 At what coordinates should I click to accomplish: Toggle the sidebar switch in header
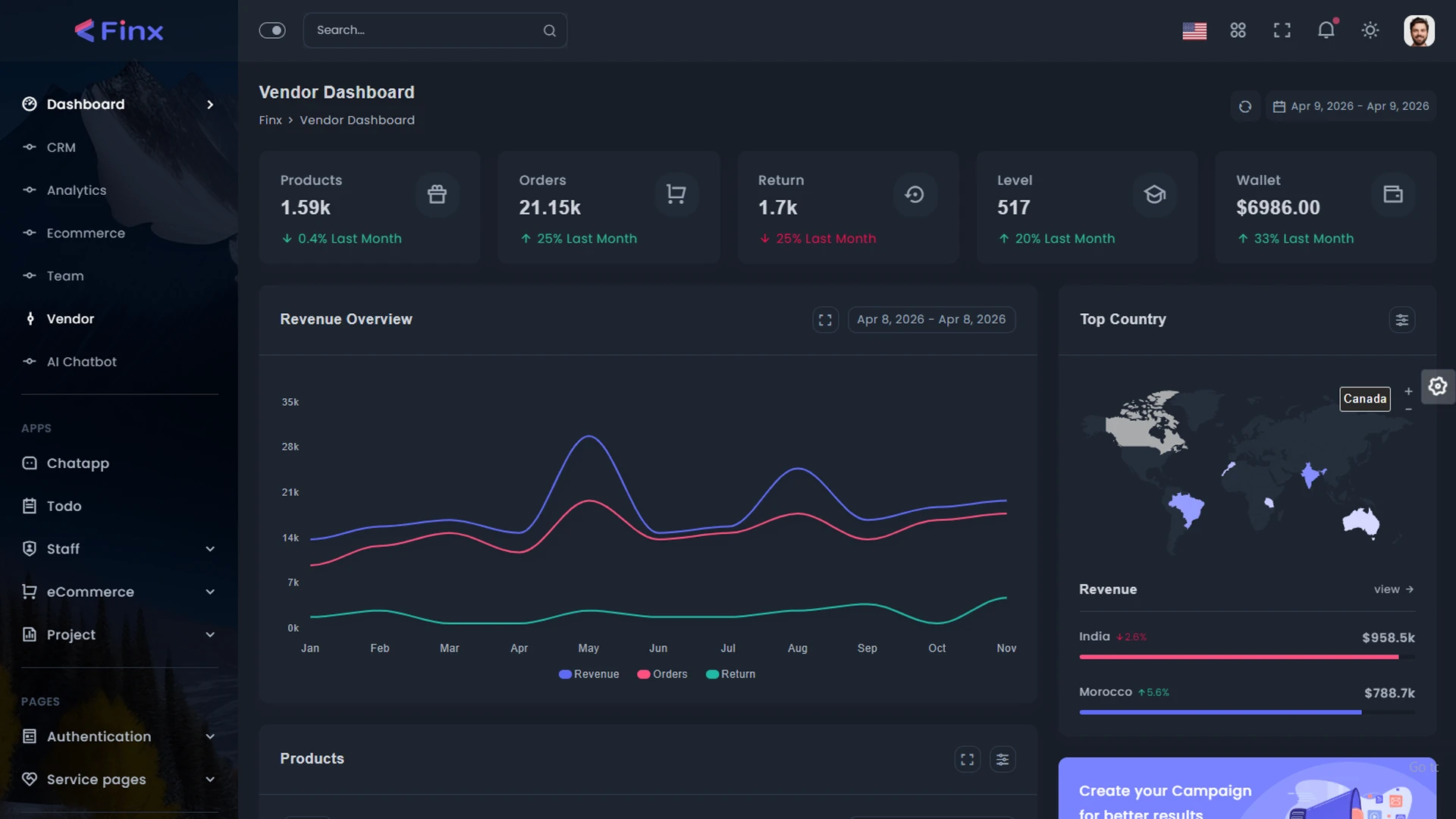(x=272, y=30)
